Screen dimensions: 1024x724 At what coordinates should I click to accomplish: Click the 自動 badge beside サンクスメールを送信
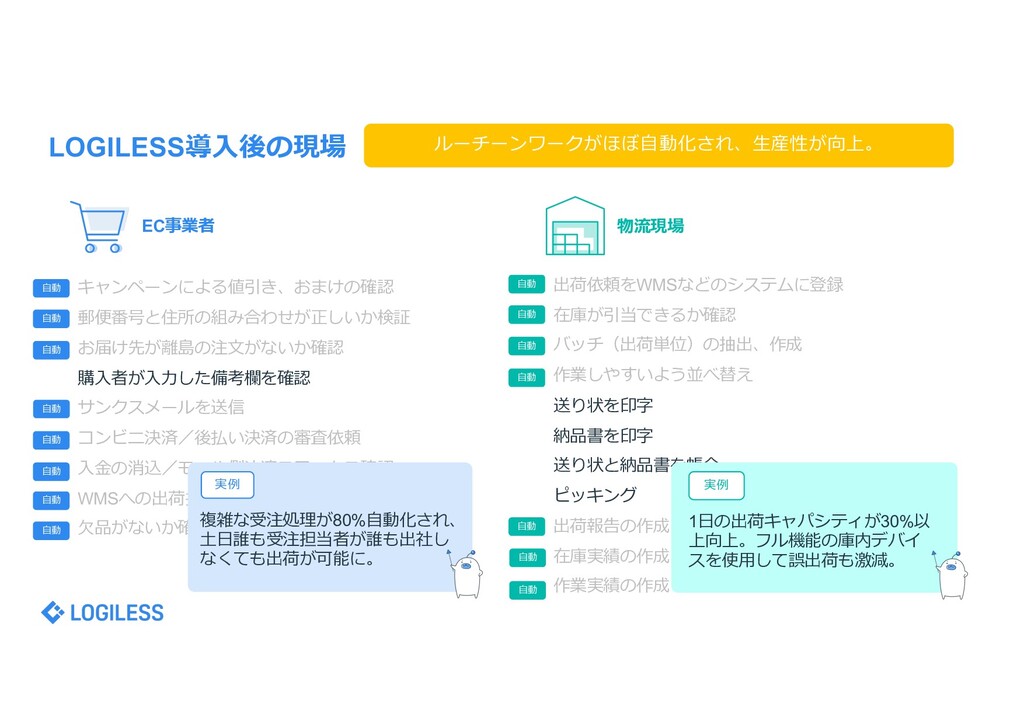click(x=52, y=409)
